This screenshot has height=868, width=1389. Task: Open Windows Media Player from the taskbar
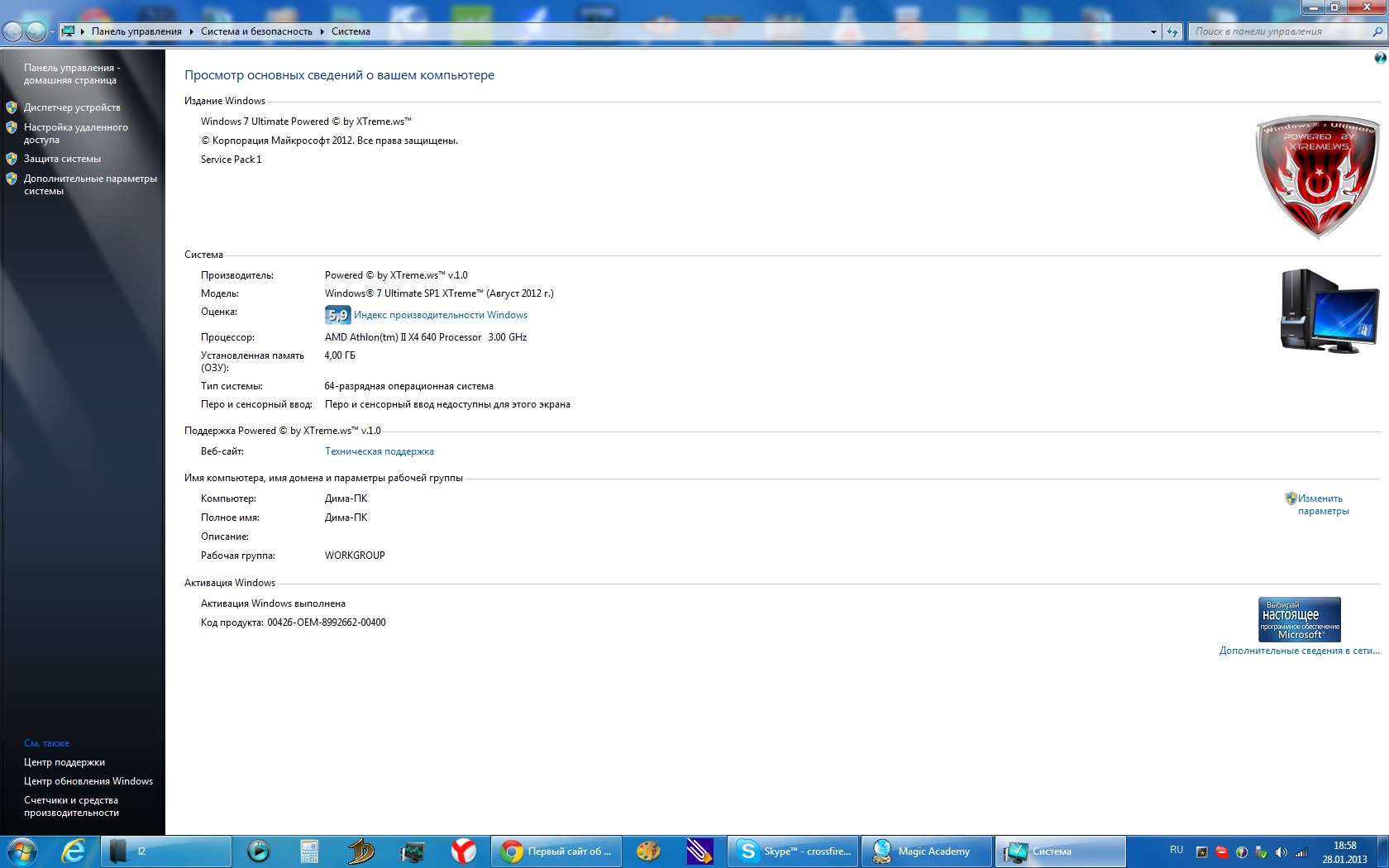tap(259, 851)
